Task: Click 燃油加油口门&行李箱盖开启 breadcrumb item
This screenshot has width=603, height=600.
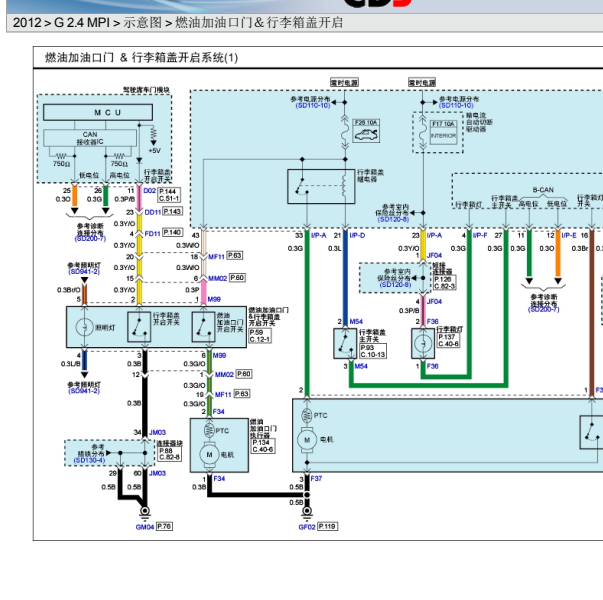Action: point(259,22)
